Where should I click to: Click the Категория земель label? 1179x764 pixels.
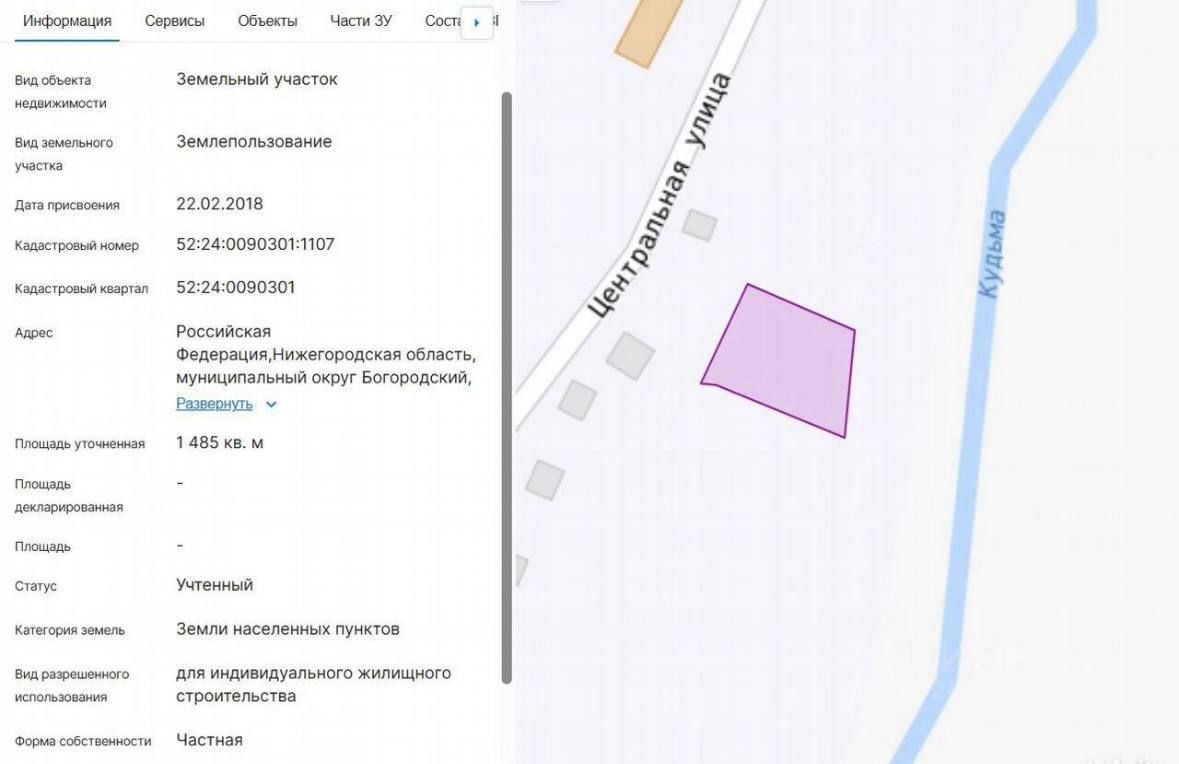(x=69, y=630)
